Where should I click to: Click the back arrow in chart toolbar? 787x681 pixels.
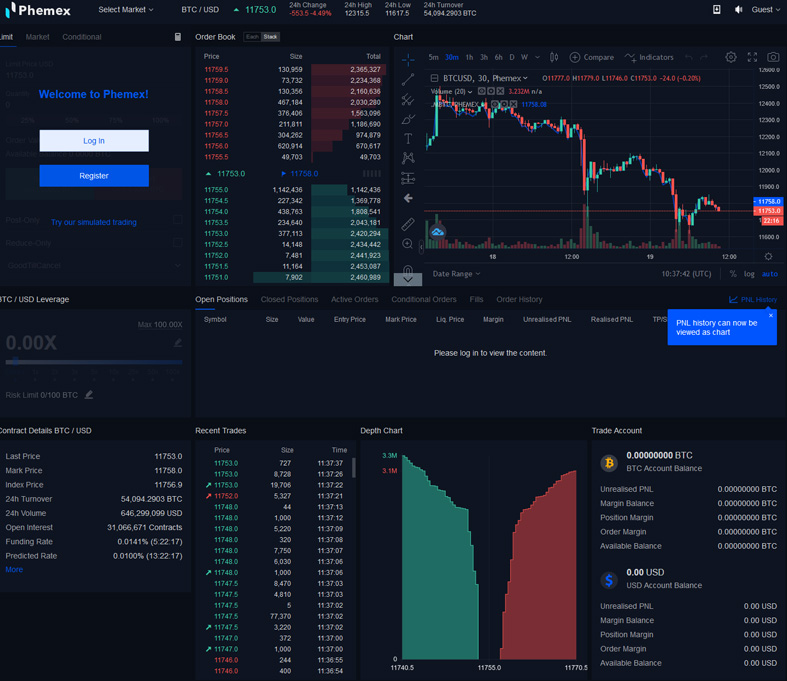point(408,198)
